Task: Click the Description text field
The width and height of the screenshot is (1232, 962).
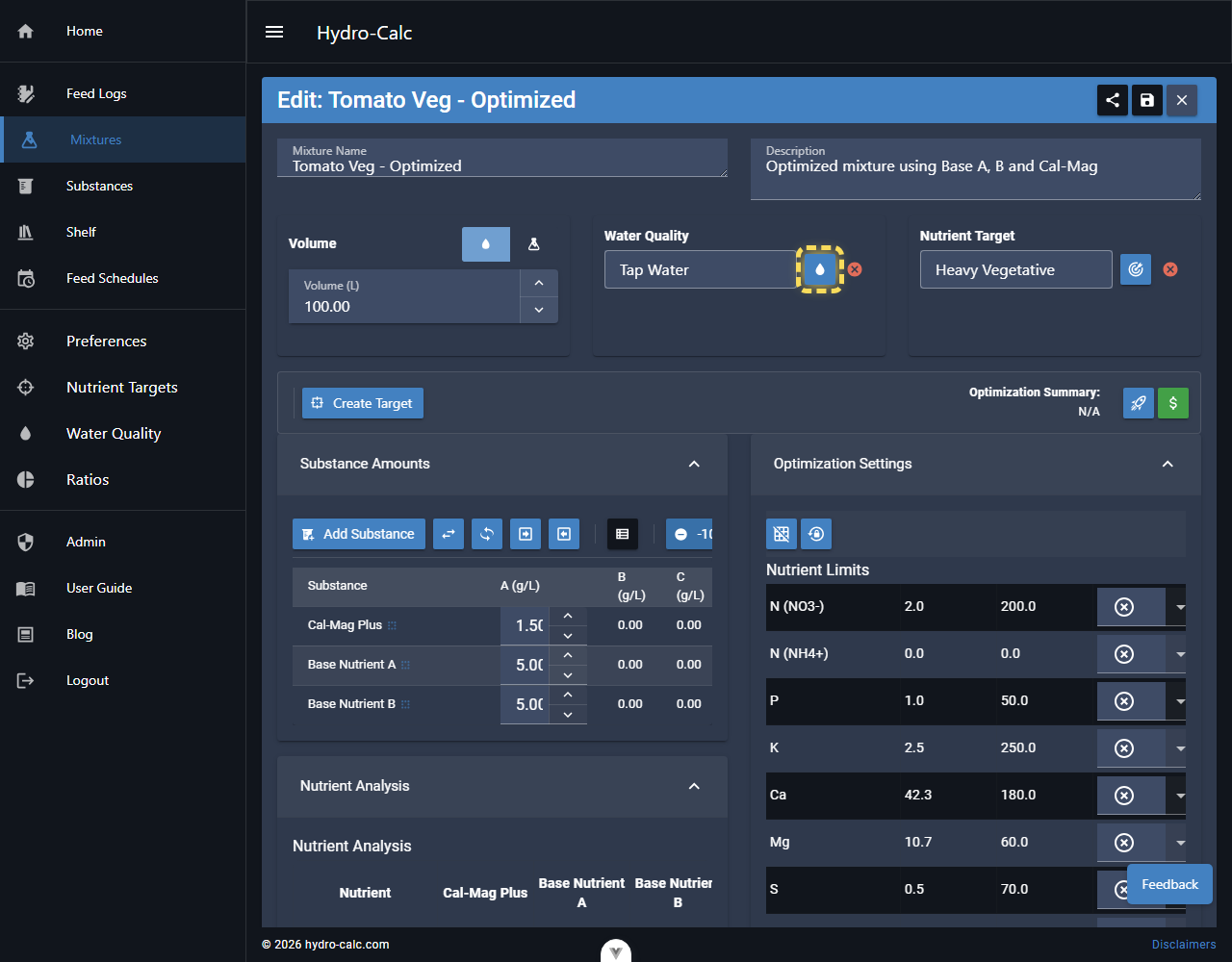Action: click(976, 169)
